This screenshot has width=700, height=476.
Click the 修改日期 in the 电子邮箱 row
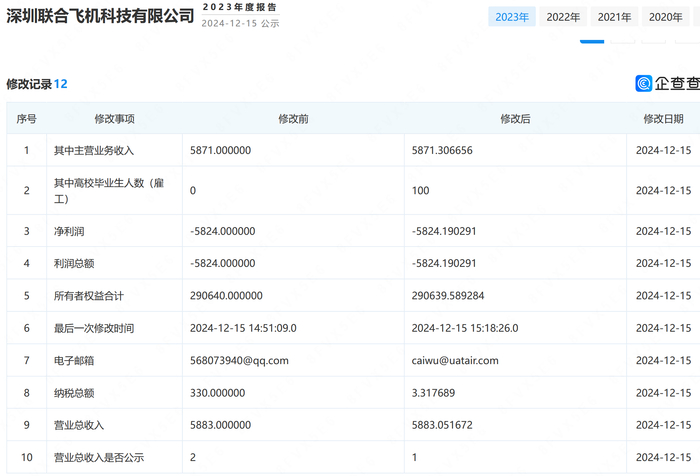click(x=663, y=360)
